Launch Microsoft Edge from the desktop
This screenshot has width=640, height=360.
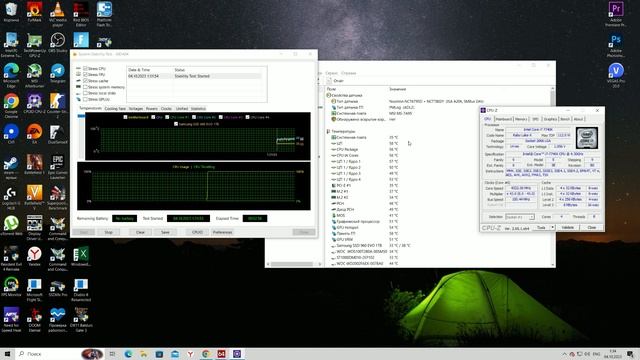coord(11,75)
